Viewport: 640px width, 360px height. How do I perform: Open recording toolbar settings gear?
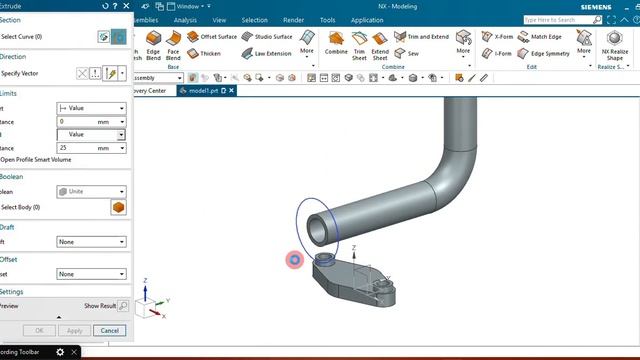coord(60,352)
